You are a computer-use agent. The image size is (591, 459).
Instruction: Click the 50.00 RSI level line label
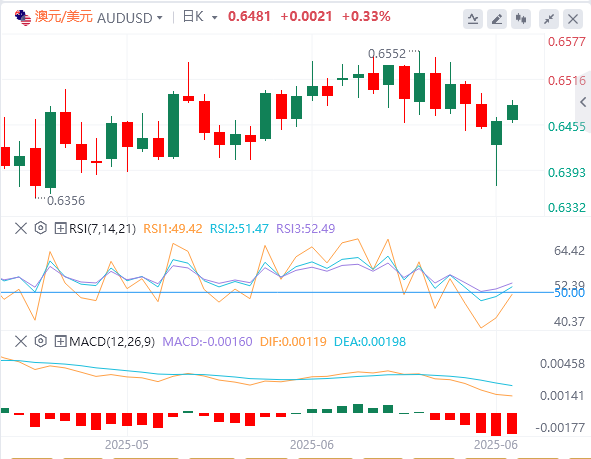[569, 293]
